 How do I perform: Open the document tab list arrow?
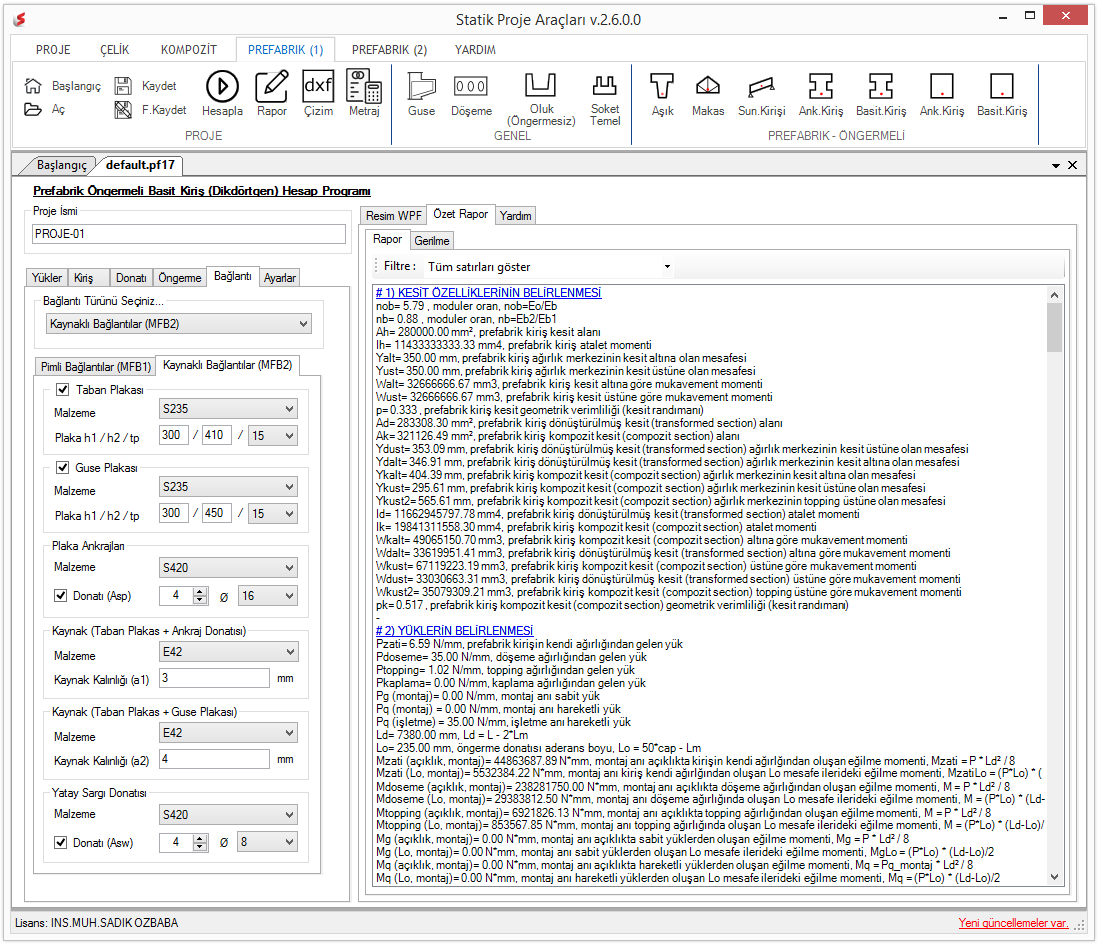[1055, 166]
